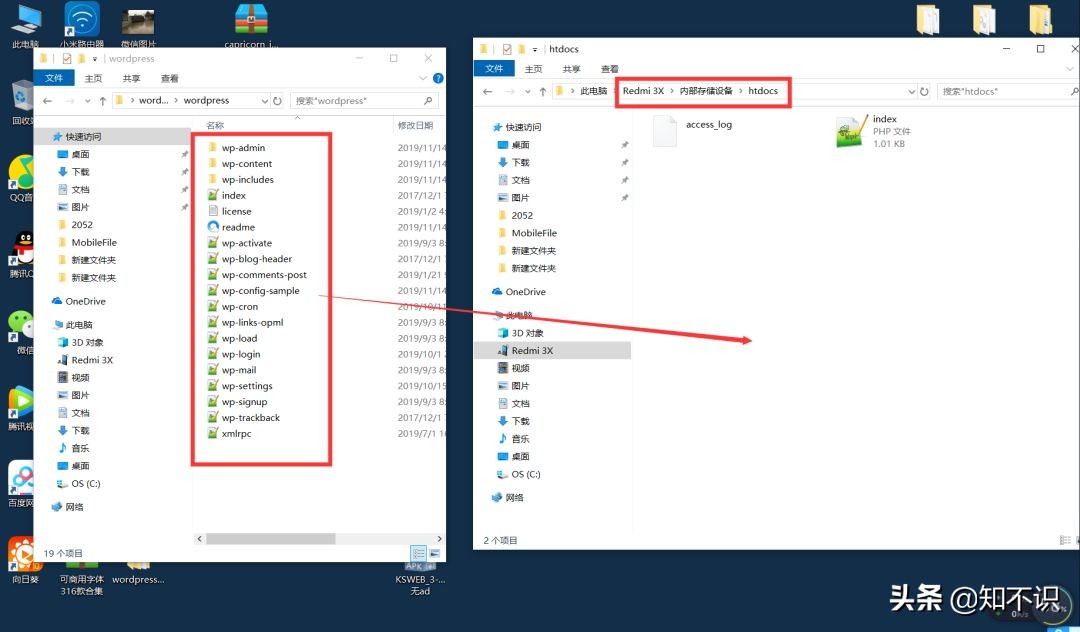
Task: Open address history dropdown in htdocs window
Action: tap(912, 91)
